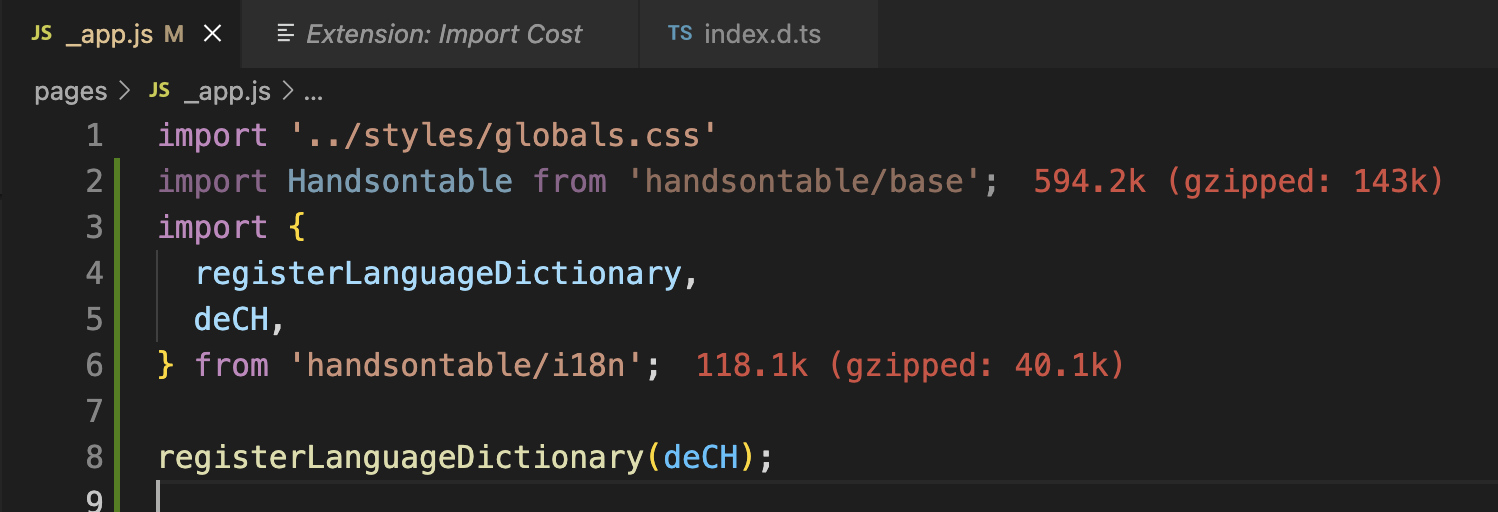This screenshot has height=512, width=1498.
Task: Click the '594.2k (gzipped: 143k)' import cost
Action: point(1239,181)
